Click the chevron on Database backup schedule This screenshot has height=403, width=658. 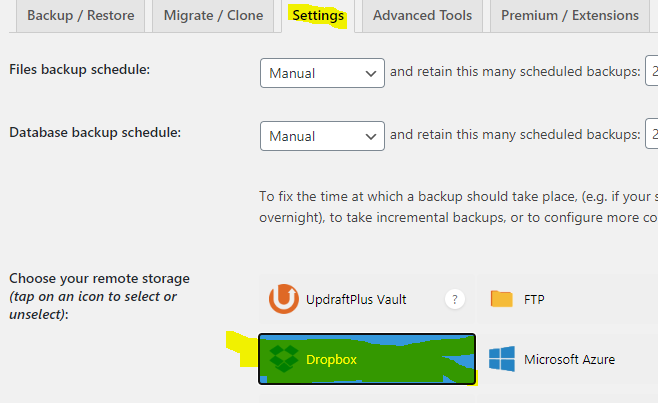pyautogui.click(x=371, y=137)
